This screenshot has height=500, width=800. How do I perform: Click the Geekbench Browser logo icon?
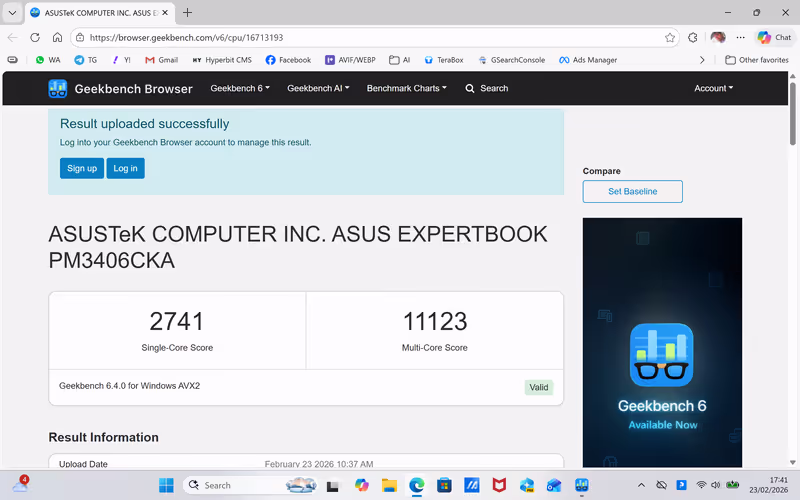58,88
